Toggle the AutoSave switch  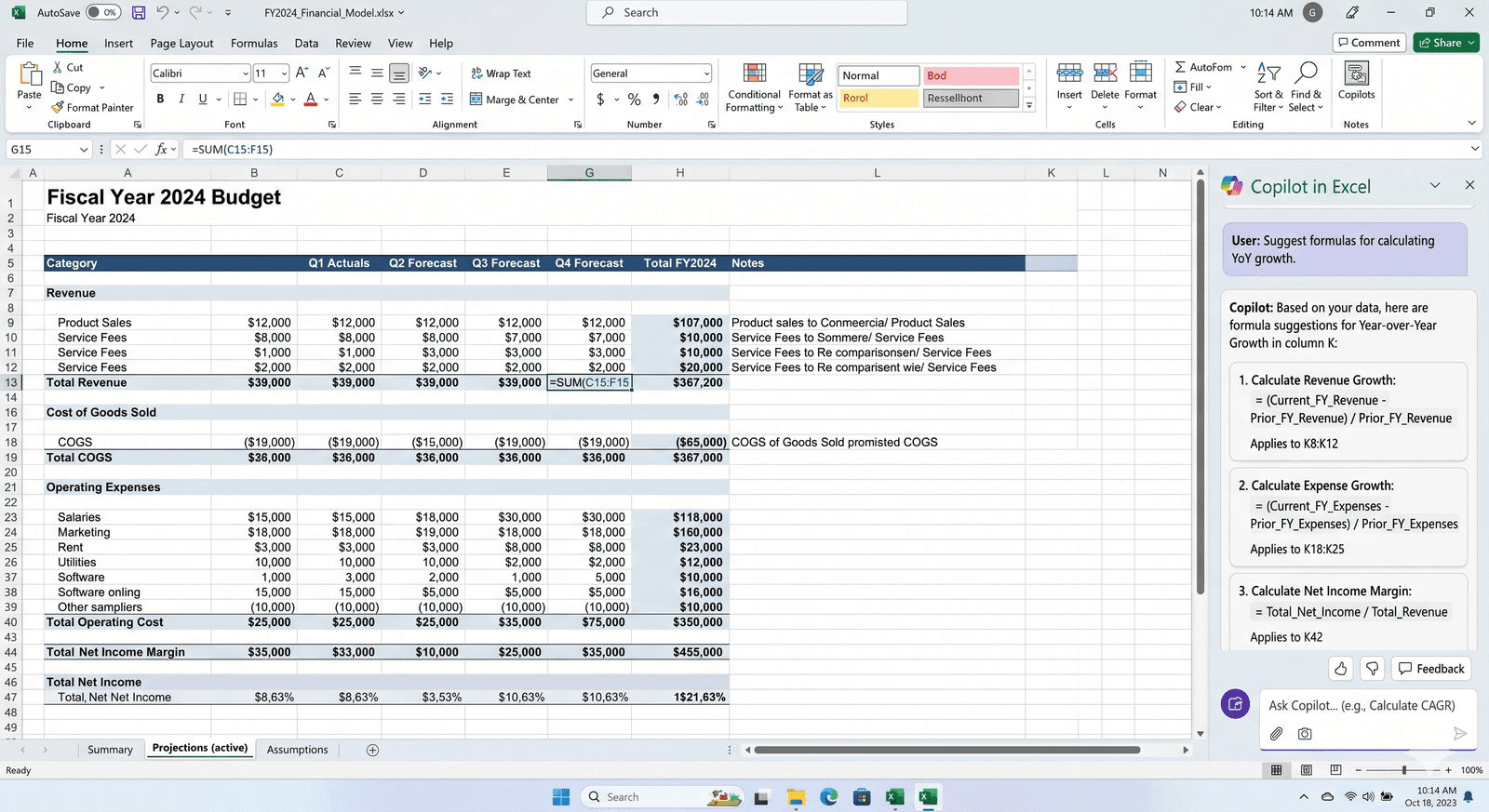tap(103, 13)
